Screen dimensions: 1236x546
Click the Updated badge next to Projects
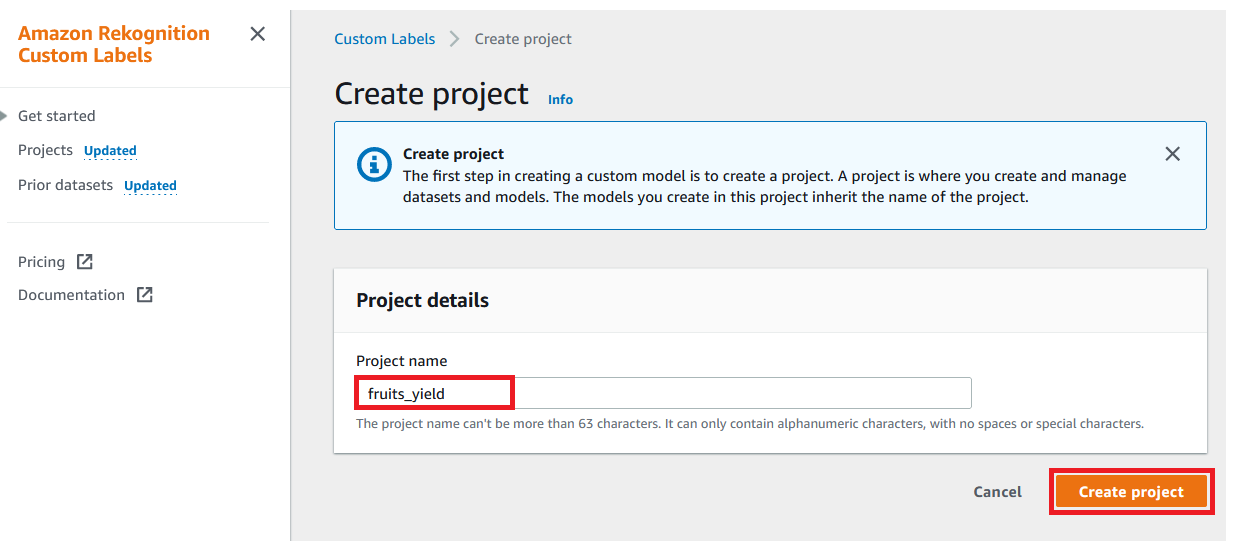pyautogui.click(x=110, y=151)
